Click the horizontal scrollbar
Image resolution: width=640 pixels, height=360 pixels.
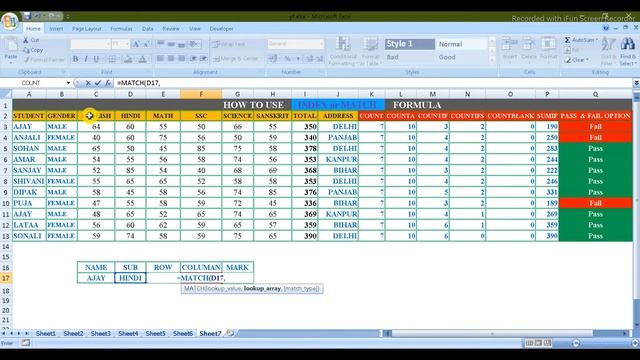coord(492,333)
